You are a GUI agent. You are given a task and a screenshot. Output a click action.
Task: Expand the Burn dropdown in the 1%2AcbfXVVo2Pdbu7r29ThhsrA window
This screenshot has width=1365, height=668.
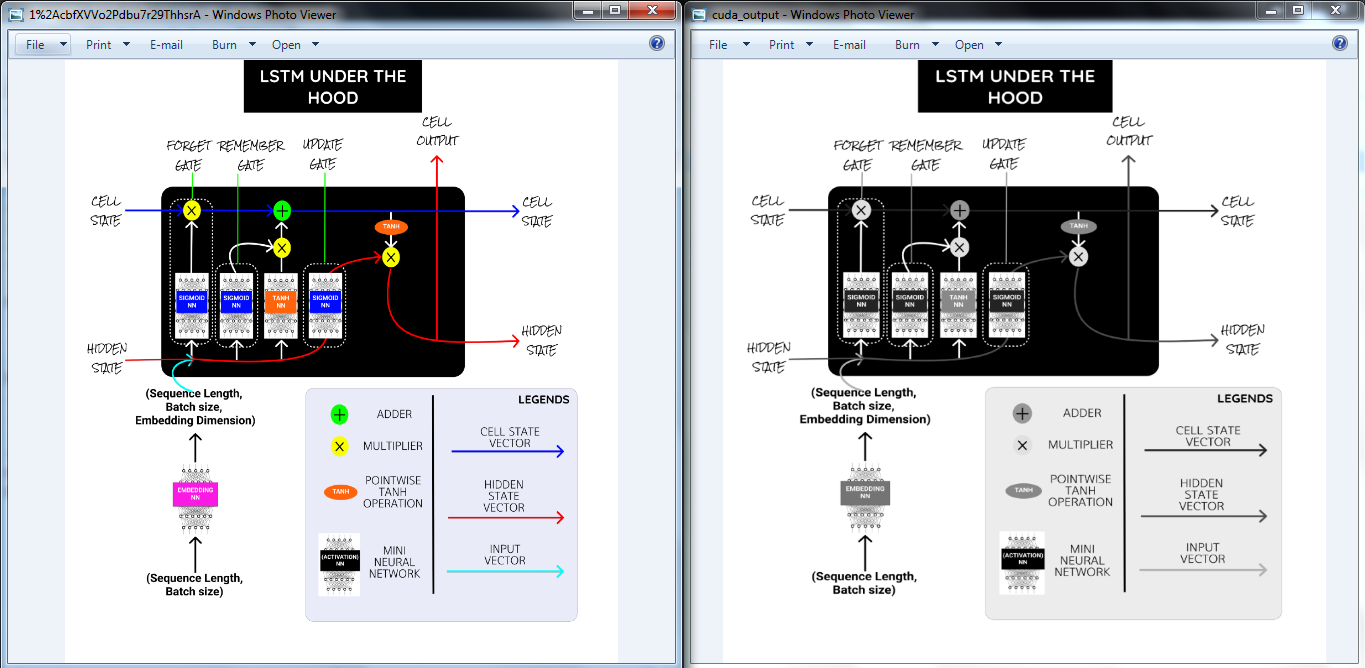[233, 45]
